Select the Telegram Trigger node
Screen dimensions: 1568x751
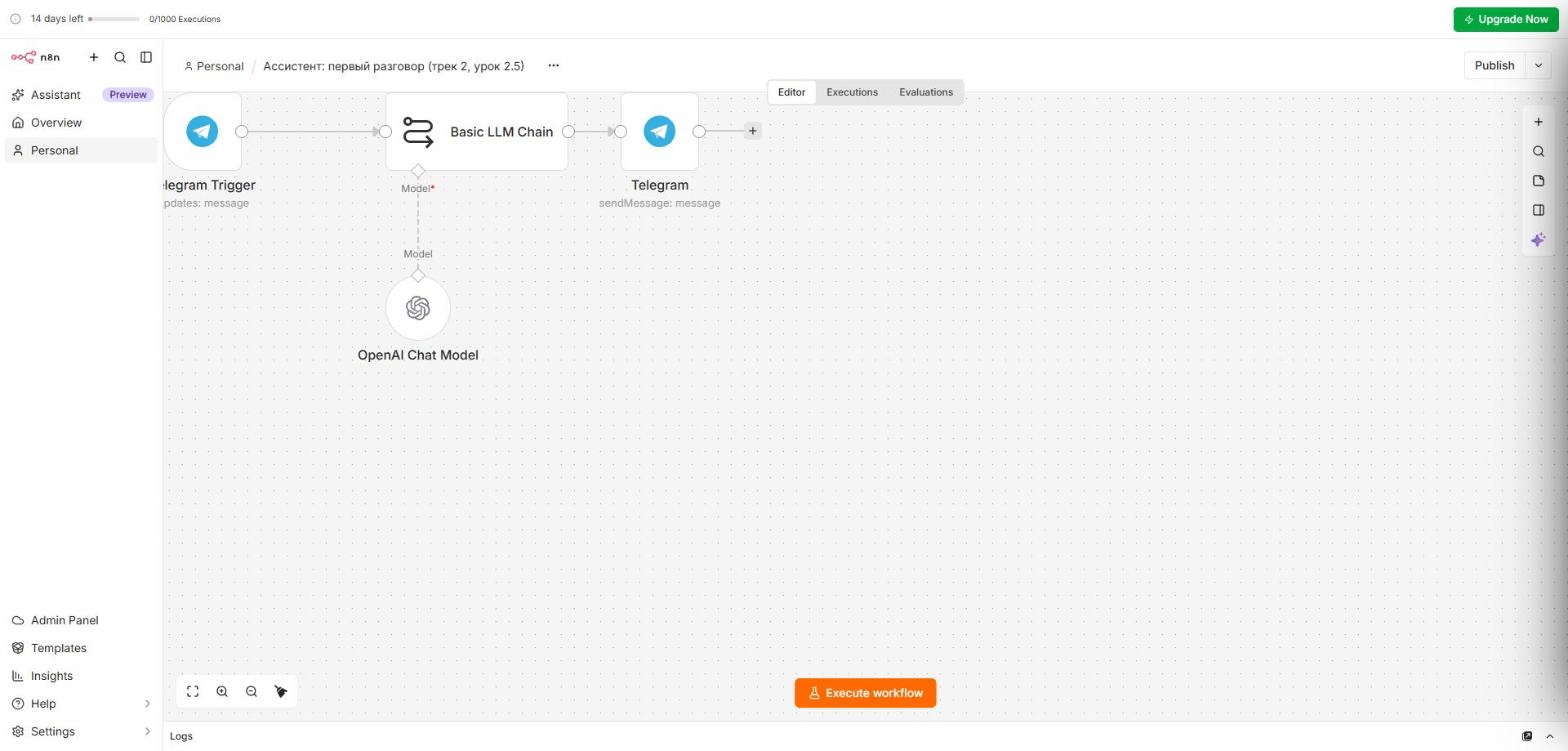click(x=202, y=131)
